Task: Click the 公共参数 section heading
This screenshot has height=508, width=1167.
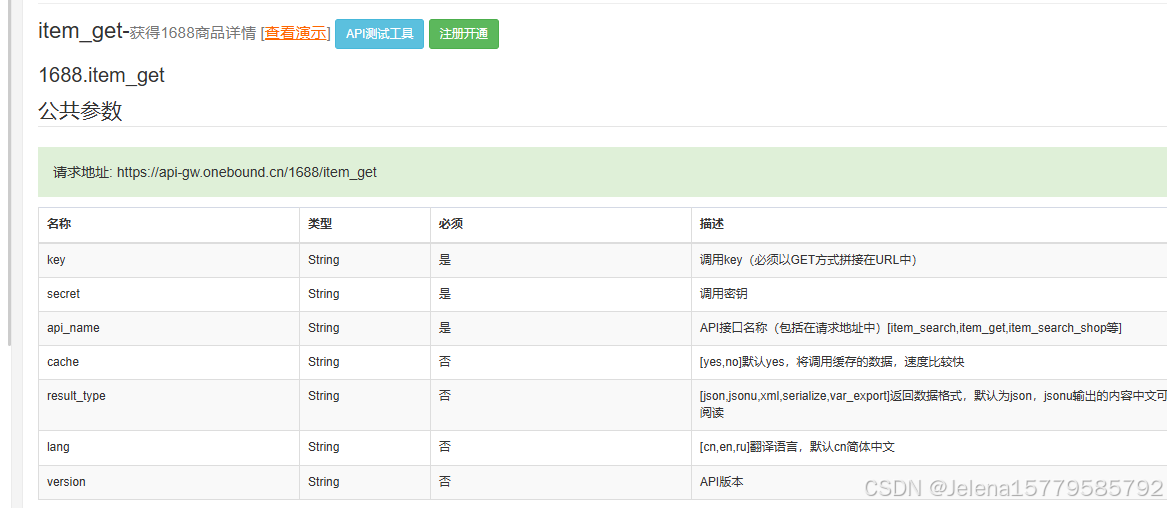Action: point(80,112)
